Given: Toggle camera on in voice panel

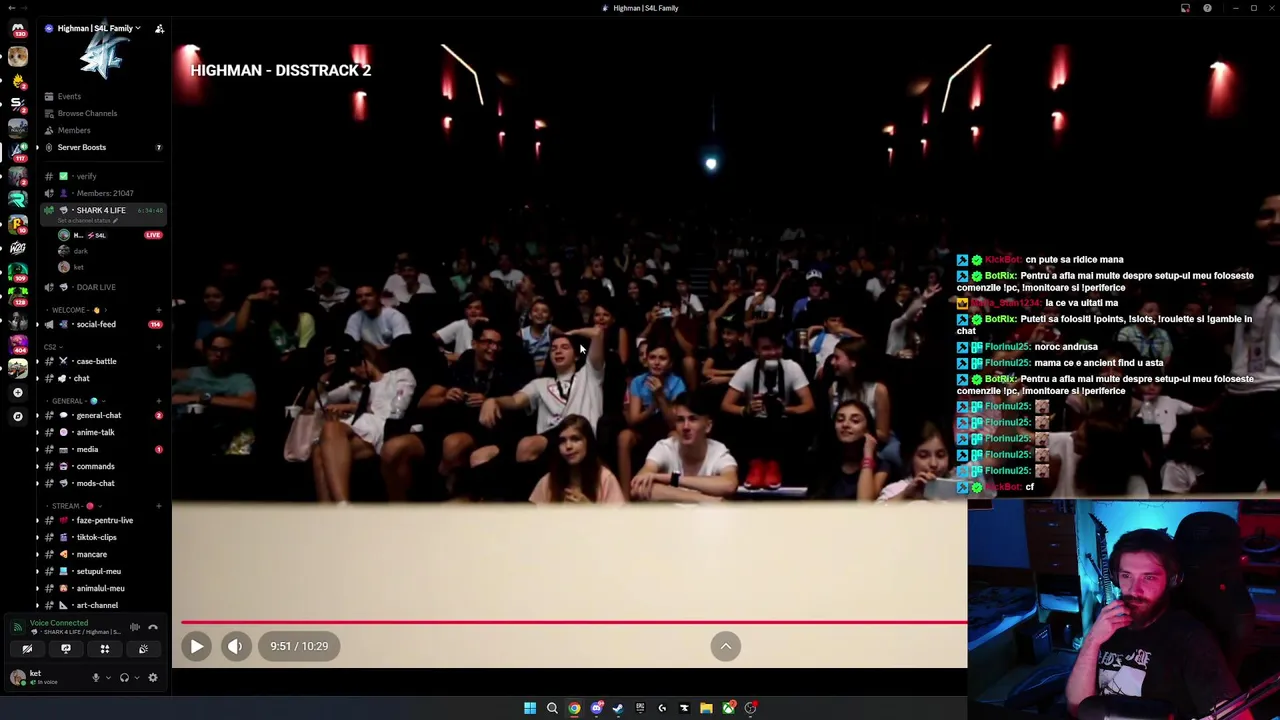Looking at the screenshot, I should (x=27, y=649).
